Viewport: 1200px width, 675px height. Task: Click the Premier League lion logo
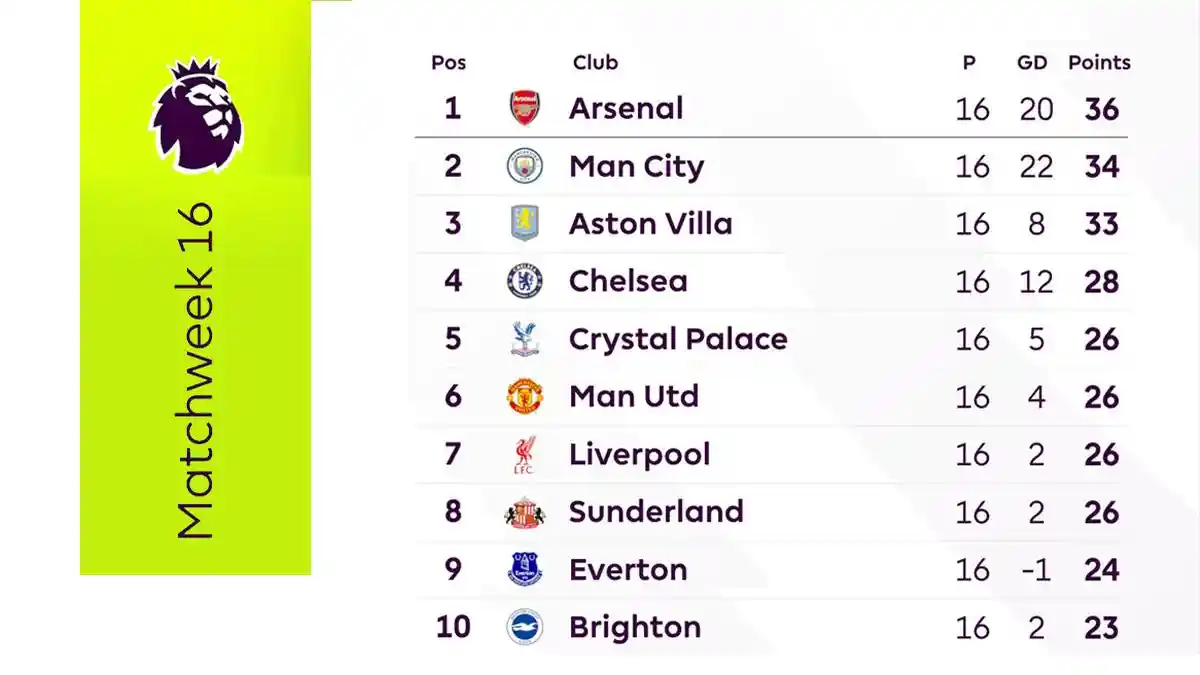196,114
